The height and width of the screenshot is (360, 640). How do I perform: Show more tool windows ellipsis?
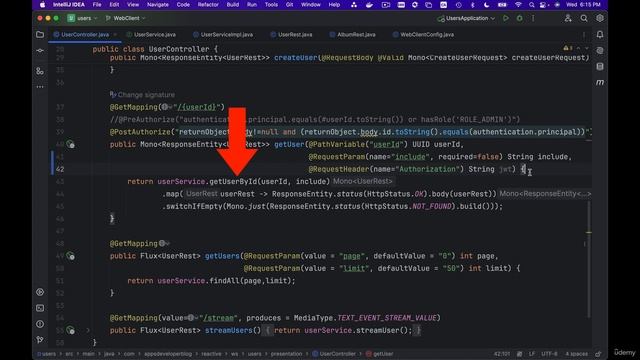(x=40, y=87)
